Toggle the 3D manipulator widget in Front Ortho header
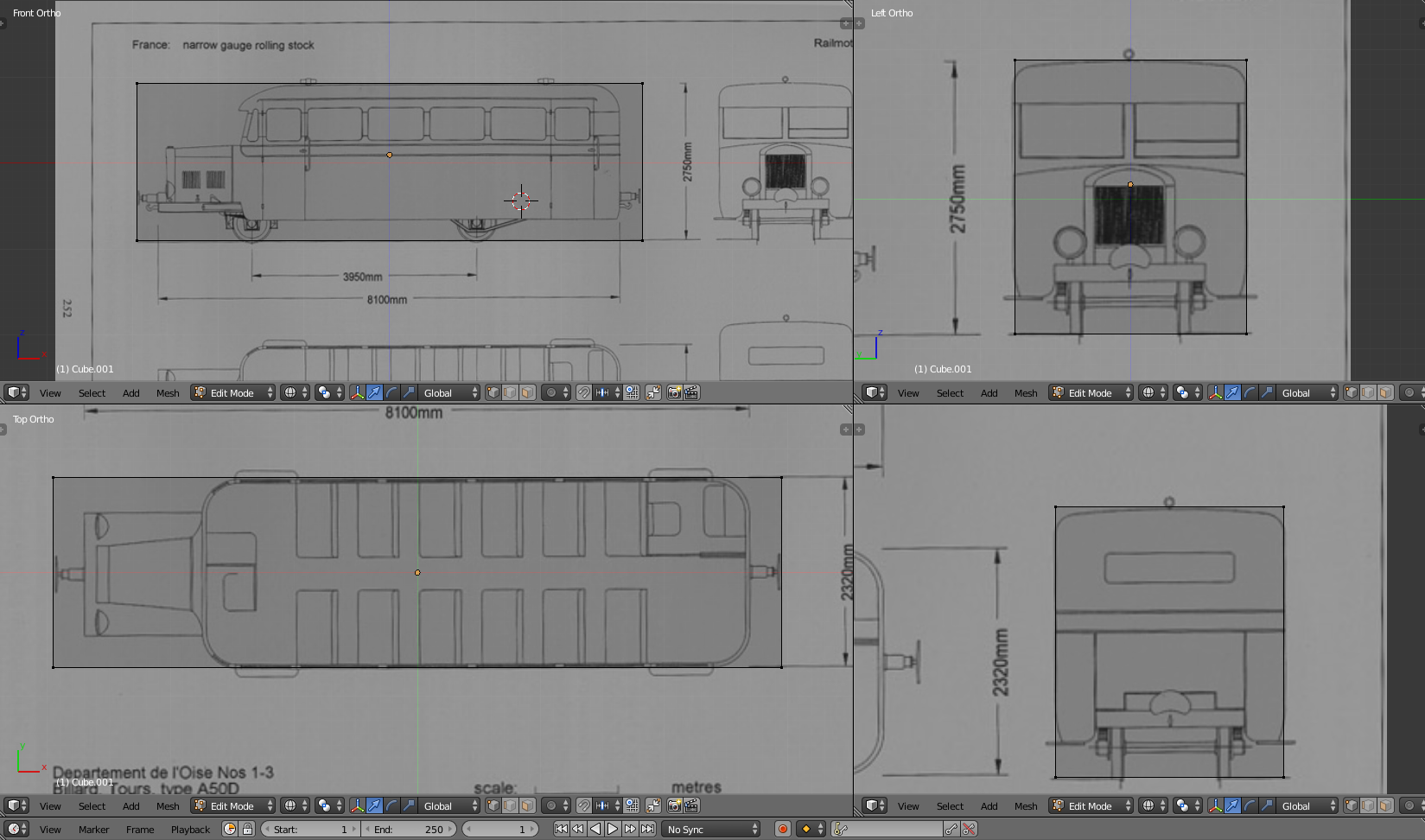This screenshot has height=840, width=1425. (357, 392)
